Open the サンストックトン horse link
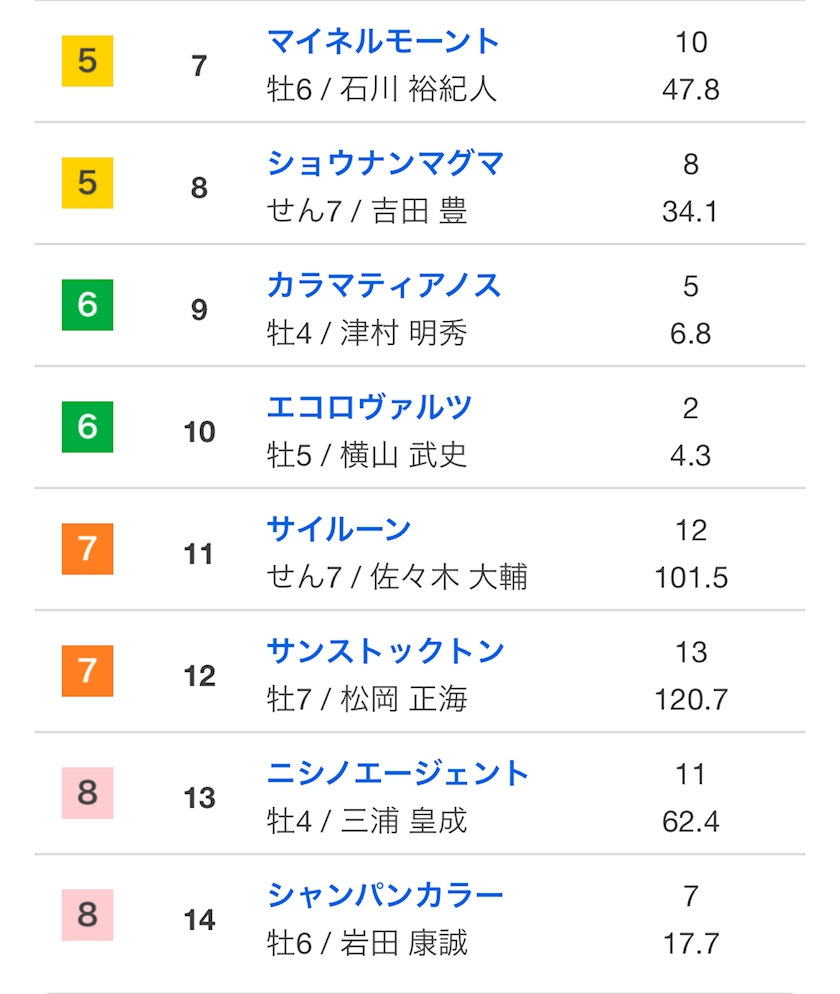Image resolution: width=840 pixels, height=994 pixels. [385, 652]
